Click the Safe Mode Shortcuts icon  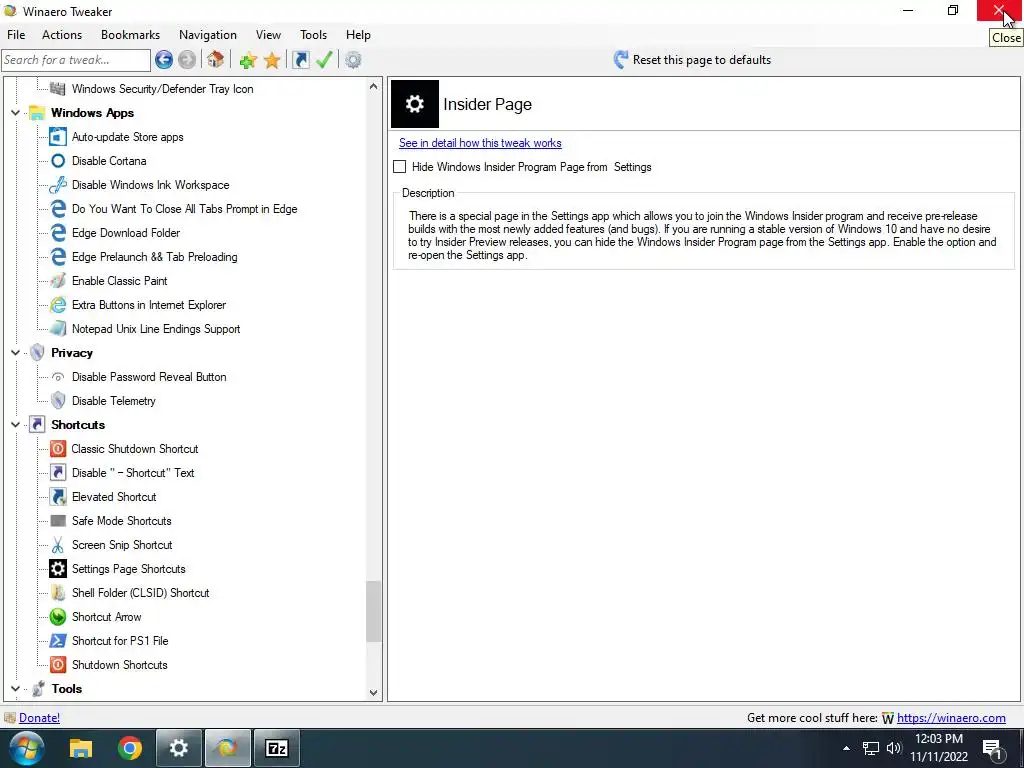pyautogui.click(x=58, y=521)
